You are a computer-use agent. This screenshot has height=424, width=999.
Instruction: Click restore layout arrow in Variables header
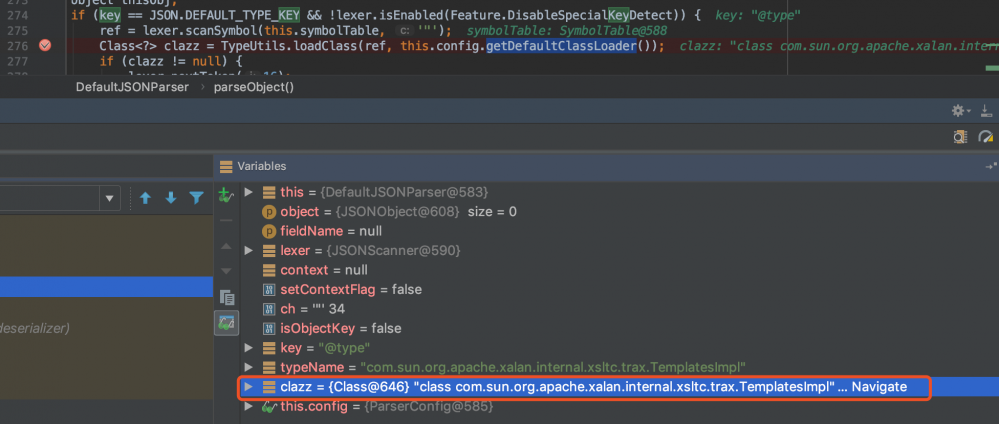point(991,166)
